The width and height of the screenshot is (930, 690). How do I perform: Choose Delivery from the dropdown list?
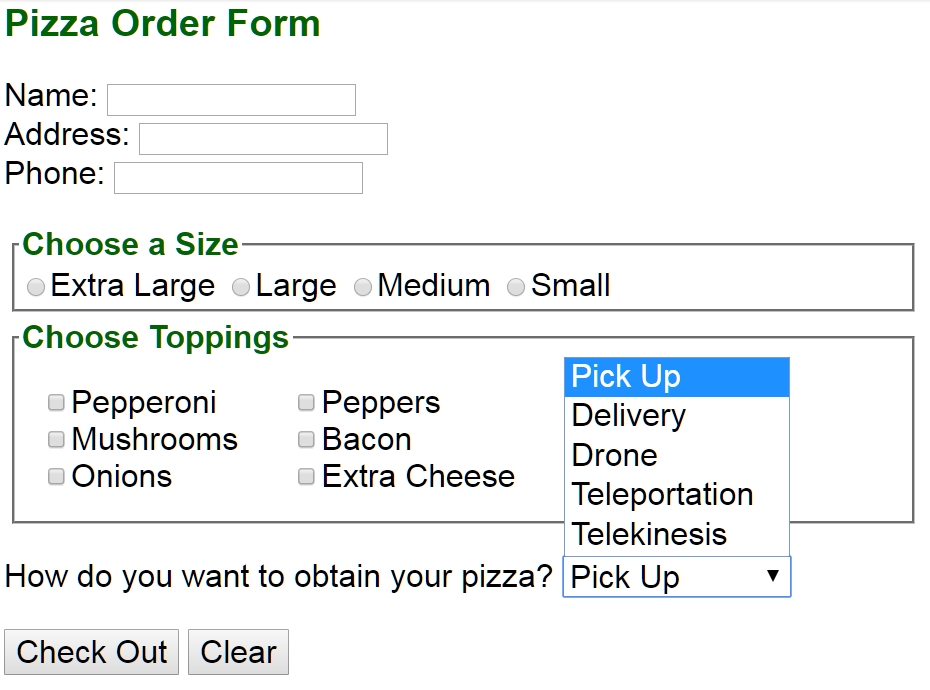coord(676,416)
